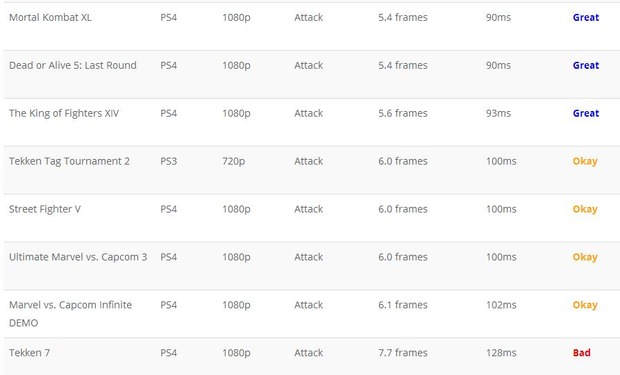Click the Tekken Tag Tournament 2 title
Viewport: 620px width, 375px height.
(69, 161)
